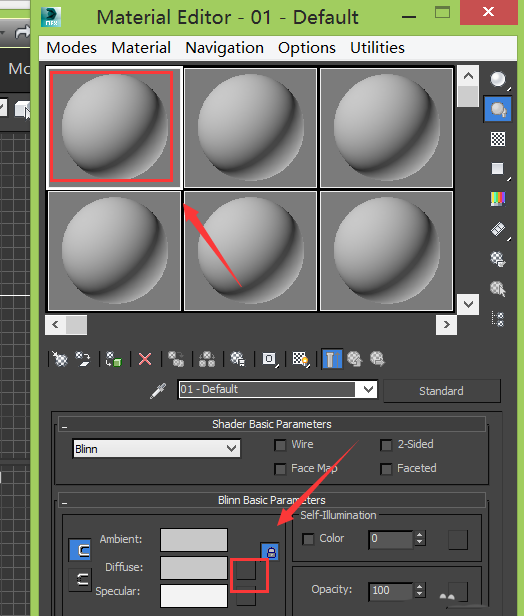Click the Self-Illumination value field
The image size is (524, 616).
coord(391,539)
